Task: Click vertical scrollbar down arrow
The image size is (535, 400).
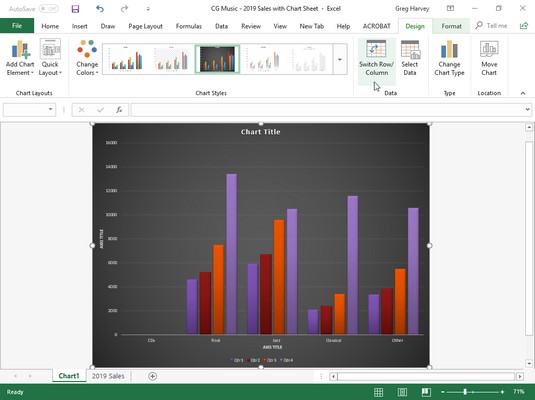Action: point(529,363)
